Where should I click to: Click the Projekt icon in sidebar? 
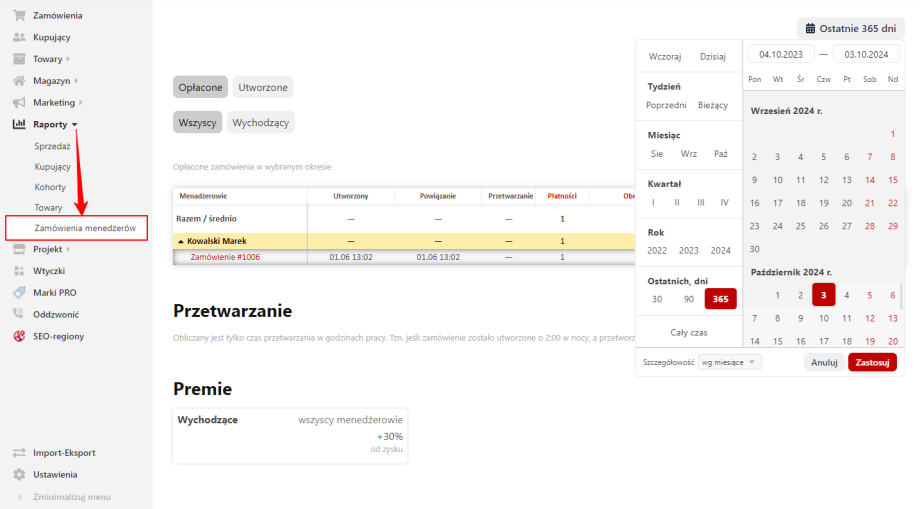tap(19, 249)
